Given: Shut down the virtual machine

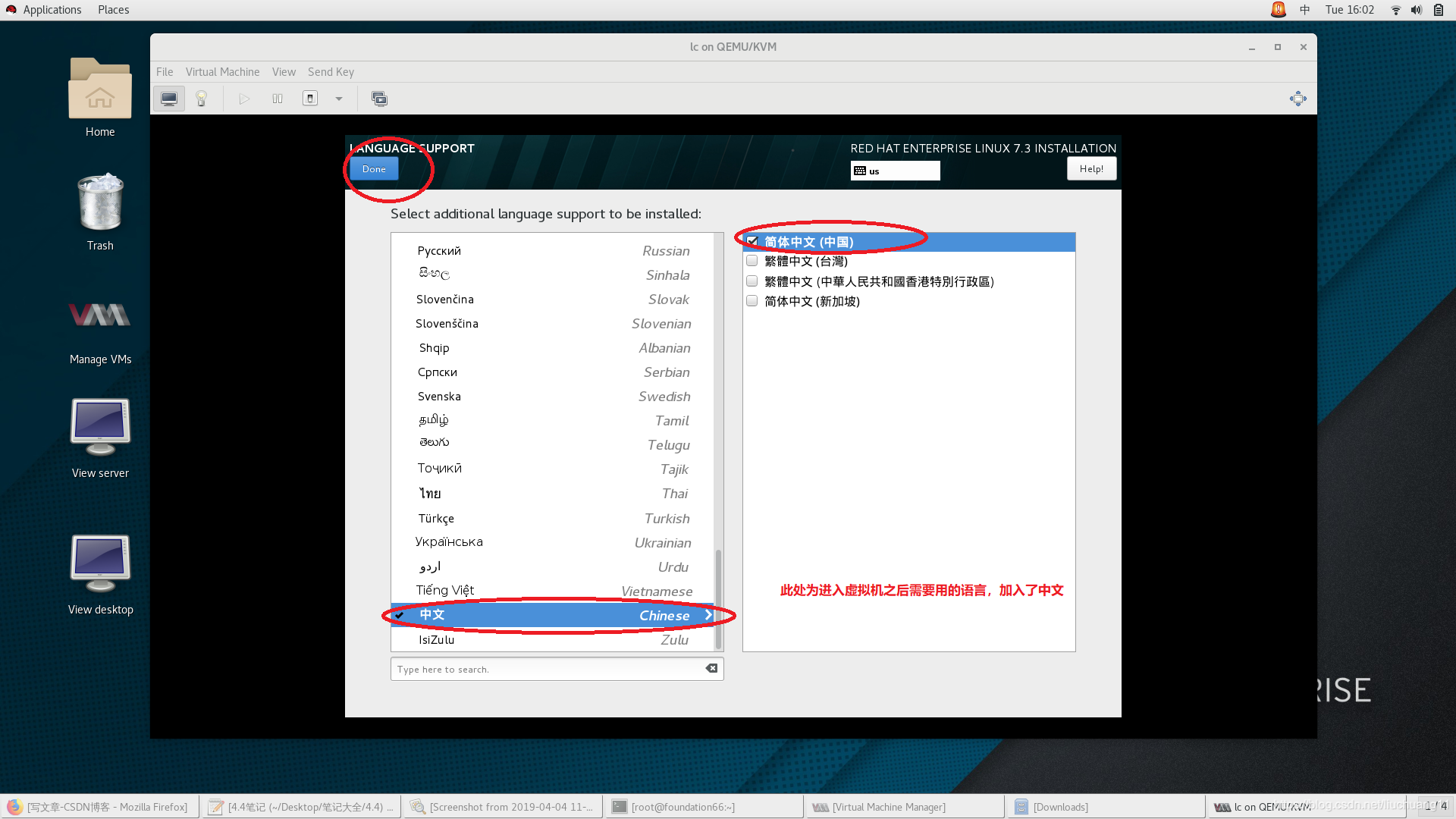Looking at the screenshot, I should tap(310, 99).
